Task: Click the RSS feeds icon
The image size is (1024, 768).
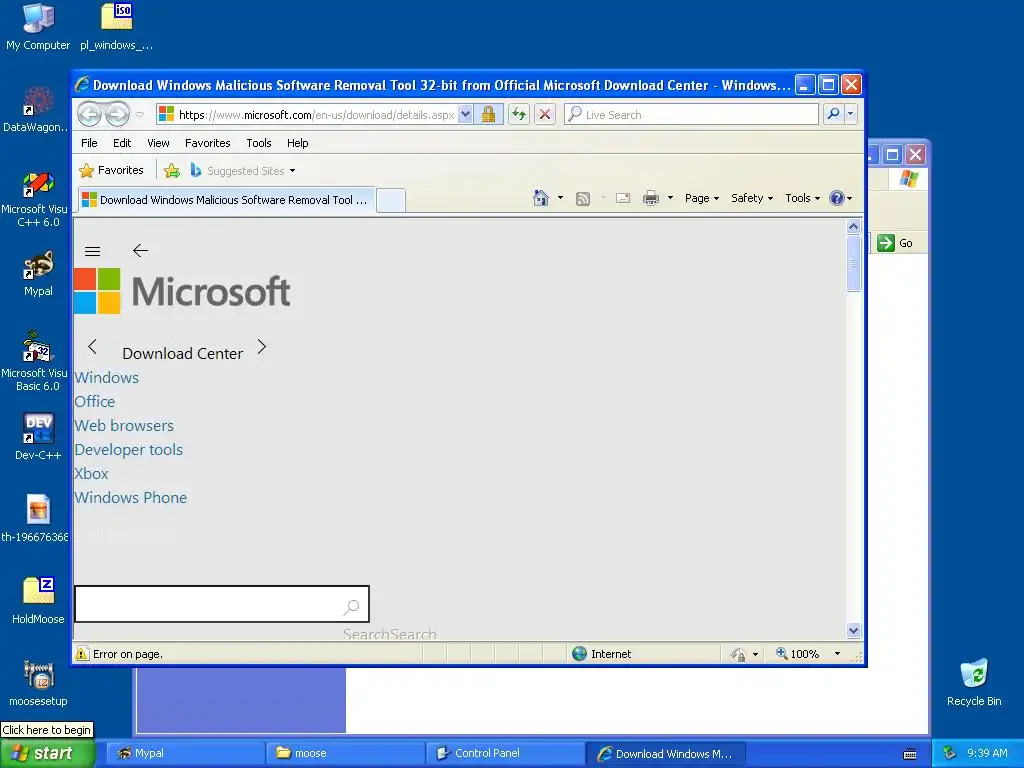Action: [583, 199]
